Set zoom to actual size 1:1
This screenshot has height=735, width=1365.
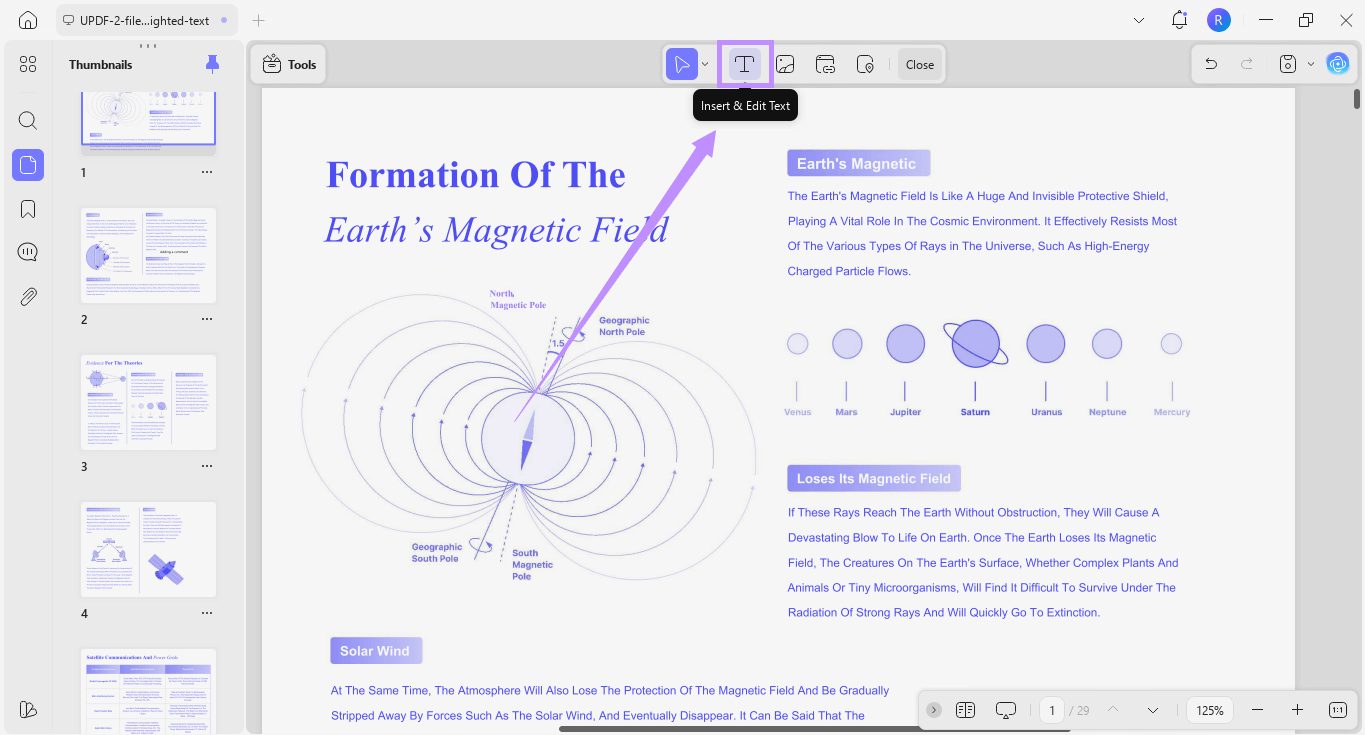(x=1338, y=710)
